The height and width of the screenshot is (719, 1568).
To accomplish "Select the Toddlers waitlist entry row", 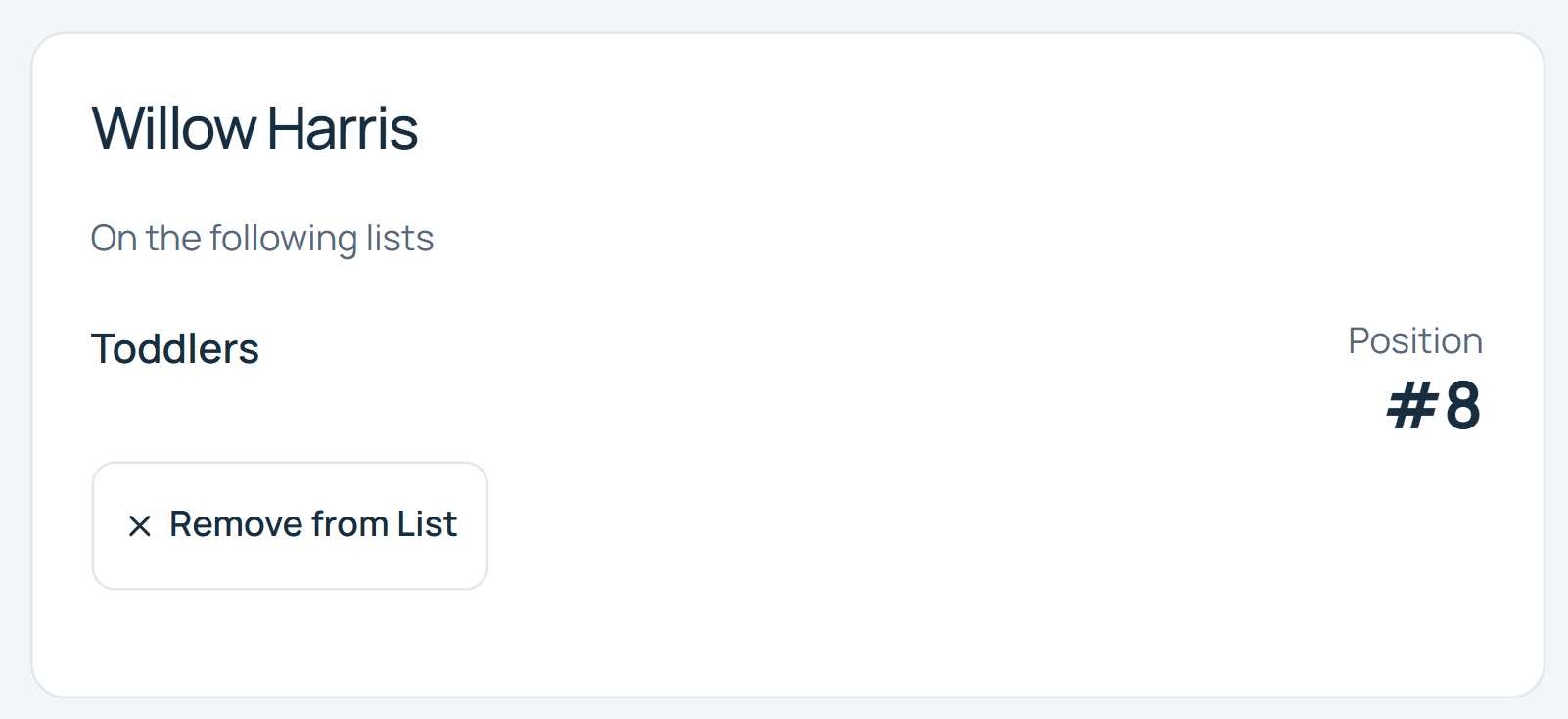I will (787, 378).
